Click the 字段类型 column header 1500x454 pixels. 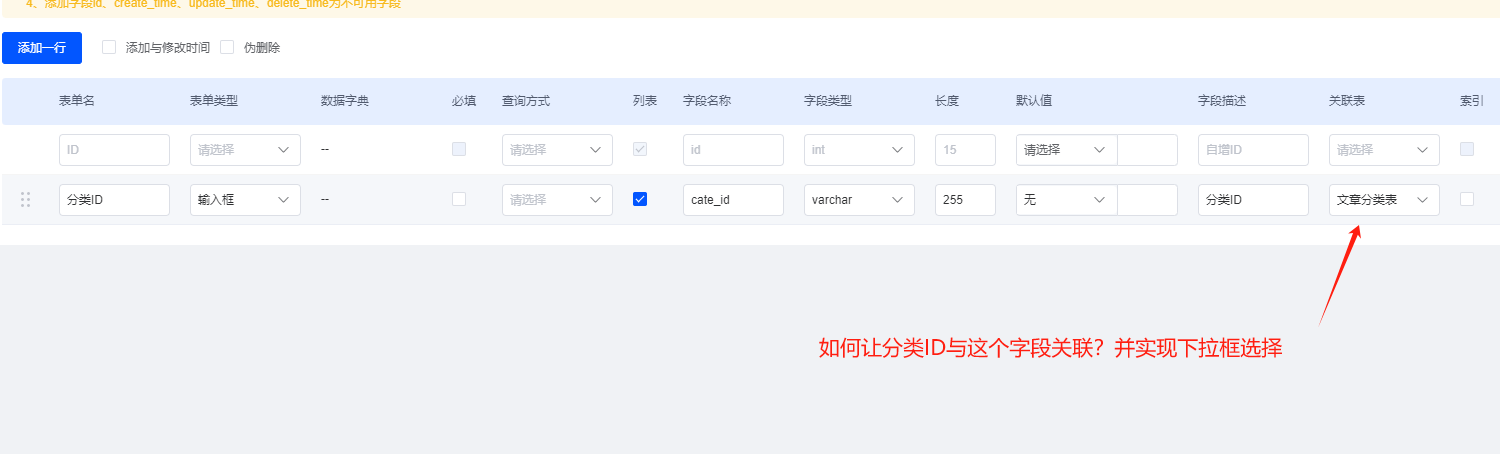(x=828, y=101)
